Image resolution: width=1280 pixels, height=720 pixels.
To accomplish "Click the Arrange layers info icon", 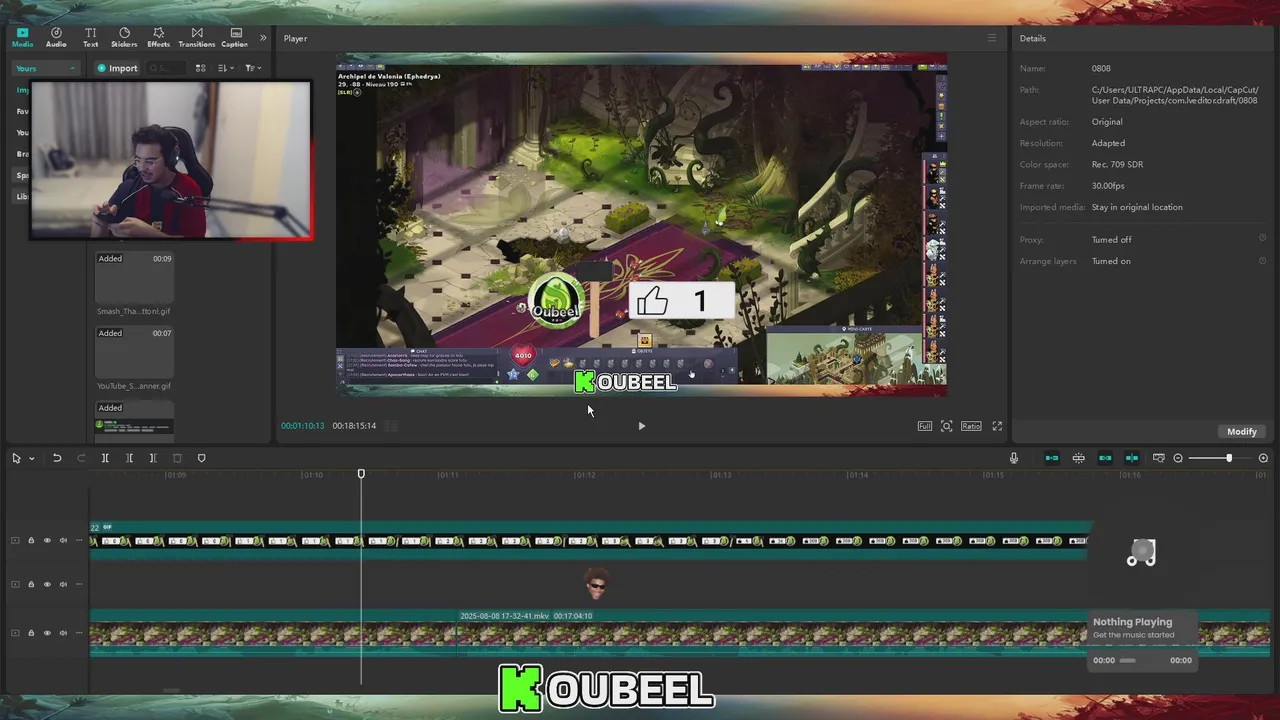I will point(1262,261).
